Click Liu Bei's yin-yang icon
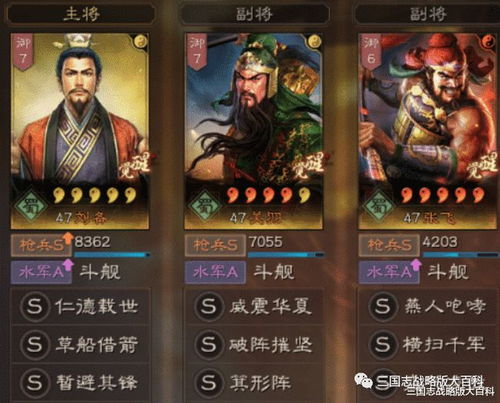Screen dimensions: 500x403 tap(140, 42)
